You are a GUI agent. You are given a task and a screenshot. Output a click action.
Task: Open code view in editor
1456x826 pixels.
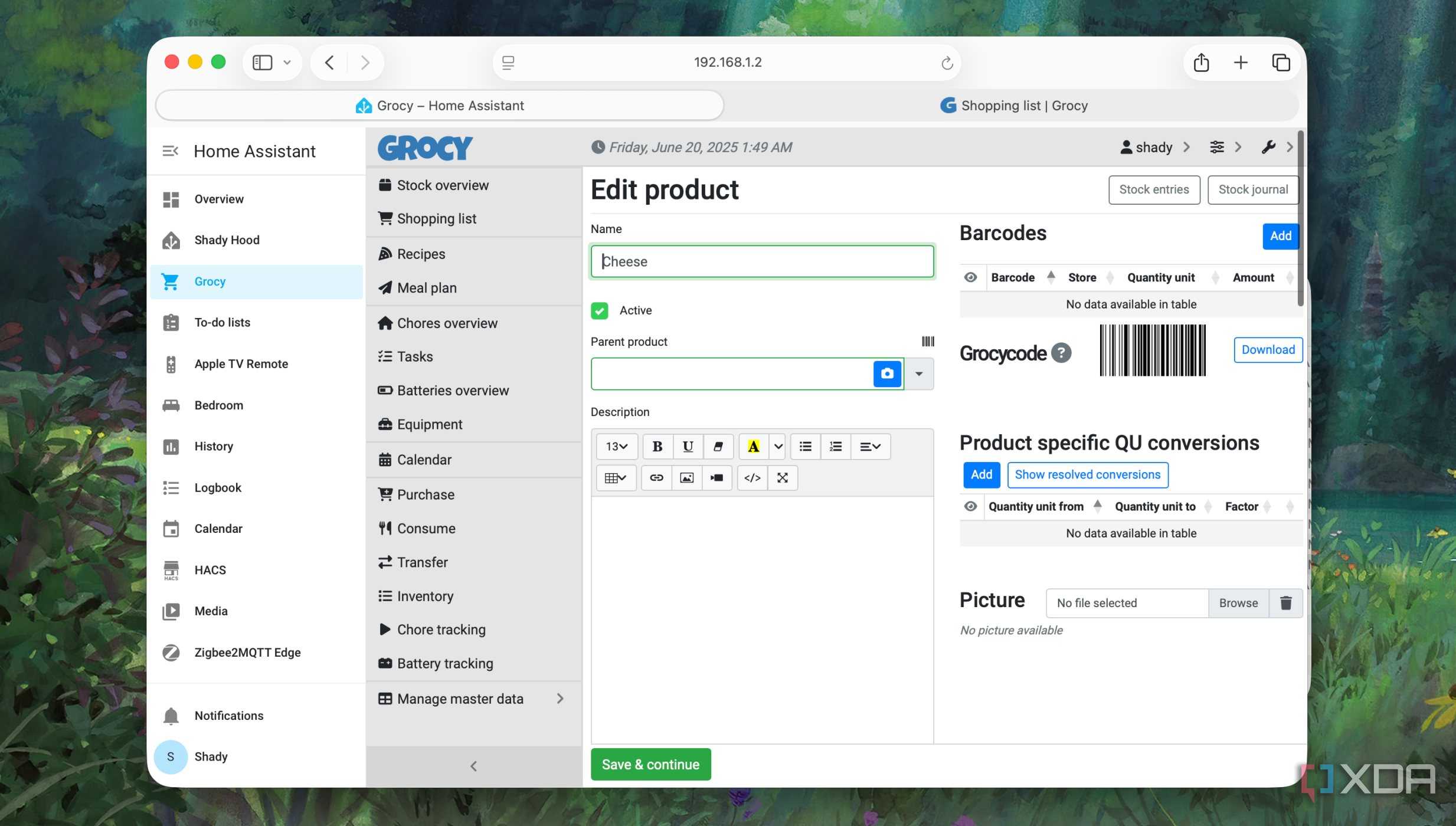point(752,478)
